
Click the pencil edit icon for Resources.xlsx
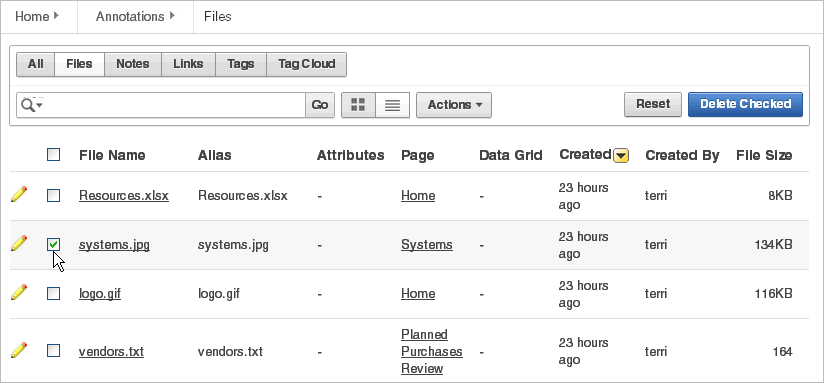[x=19, y=194]
